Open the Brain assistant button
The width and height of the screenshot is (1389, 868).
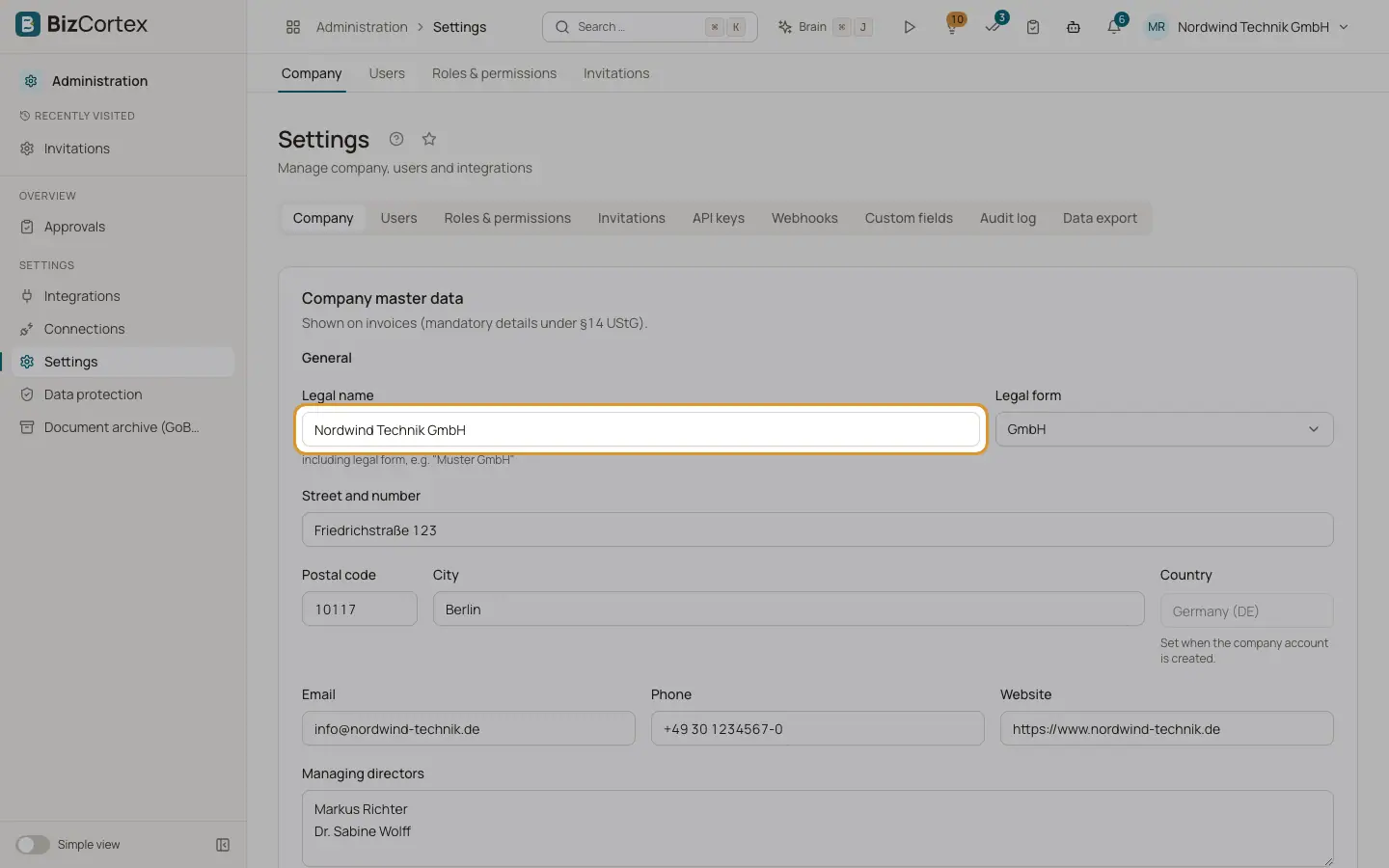[825, 27]
